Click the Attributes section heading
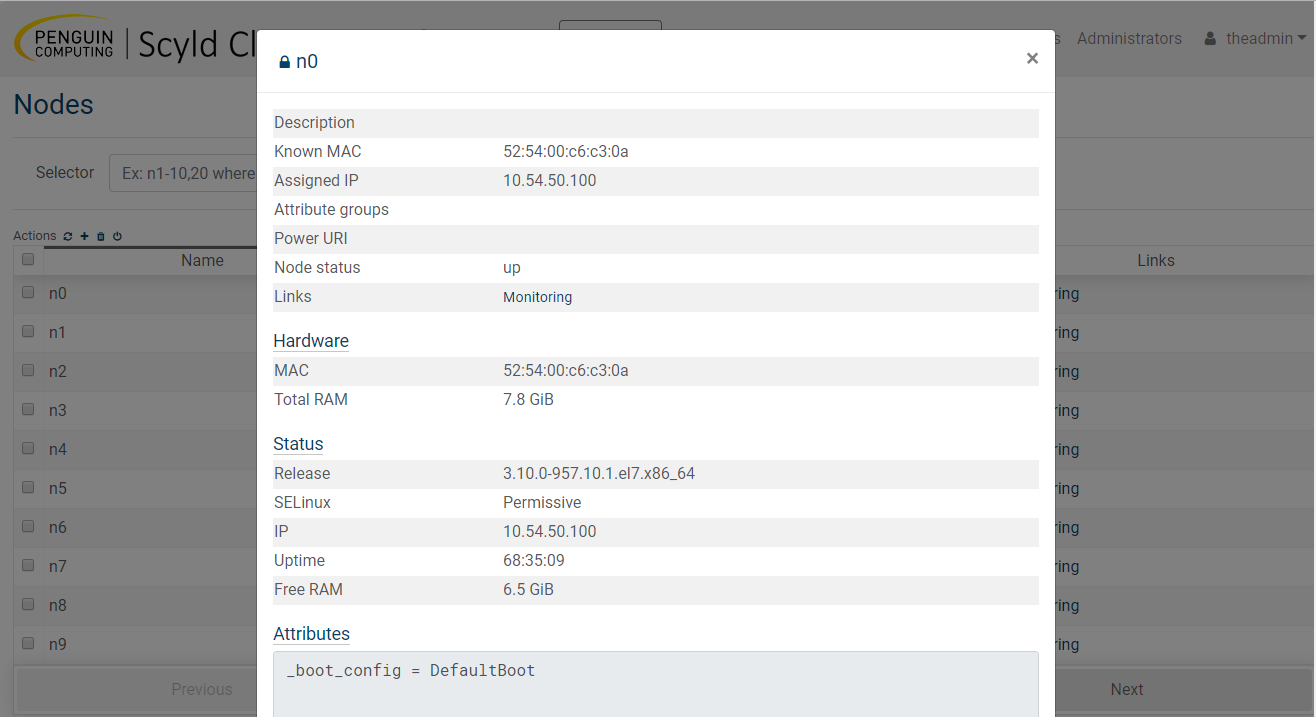The height and width of the screenshot is (717, 1316). tap(312, 634)
